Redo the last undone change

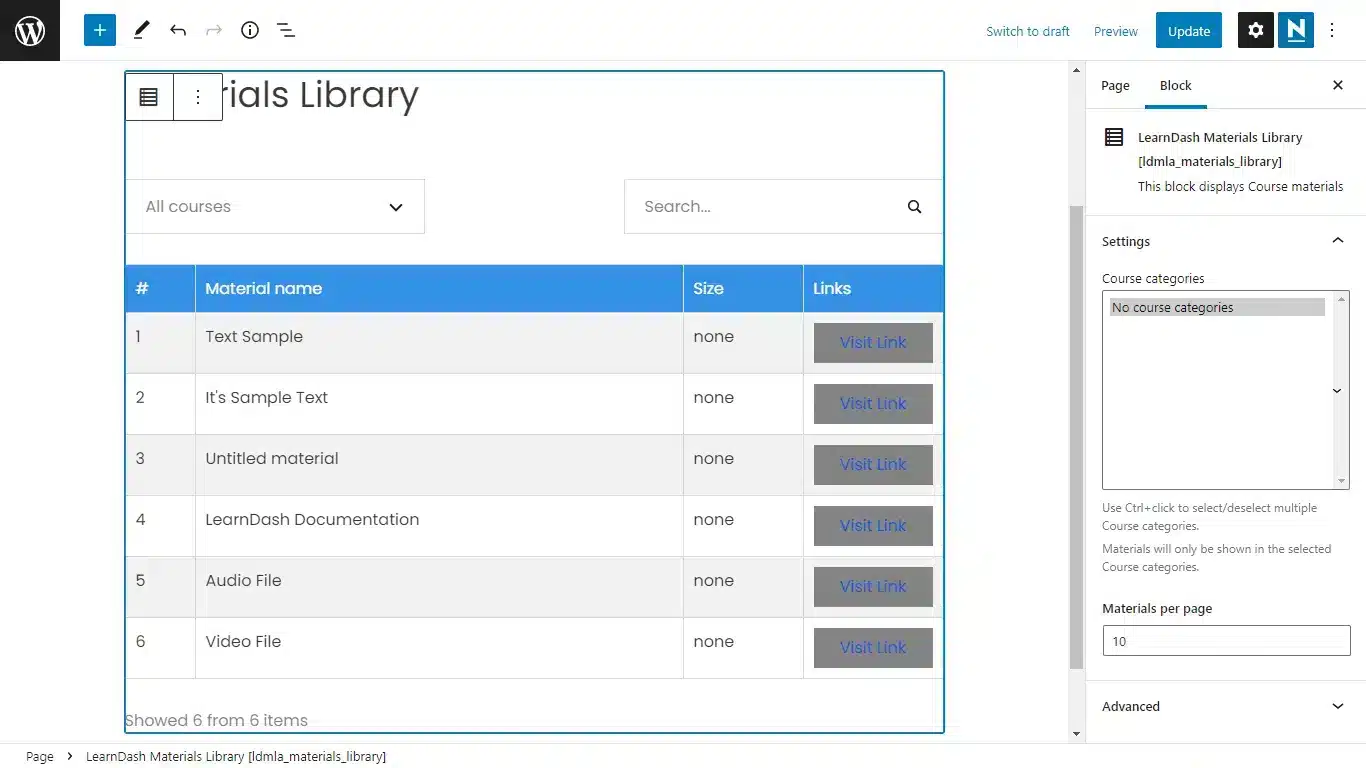pyautogui.click(x=214, y=30)
